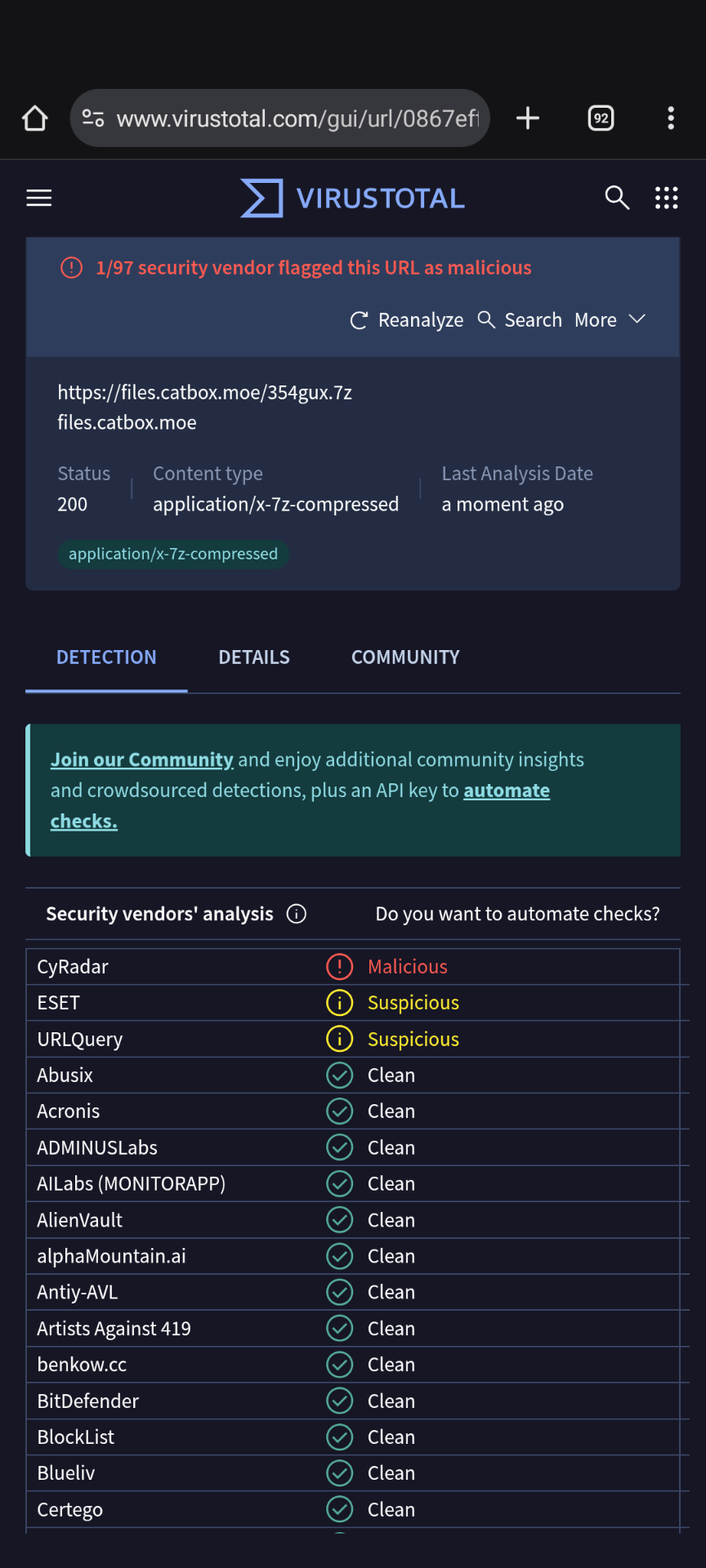Click the VirusTotal logo
Screen dimensions: 706x1568
[x=352, y=198]
